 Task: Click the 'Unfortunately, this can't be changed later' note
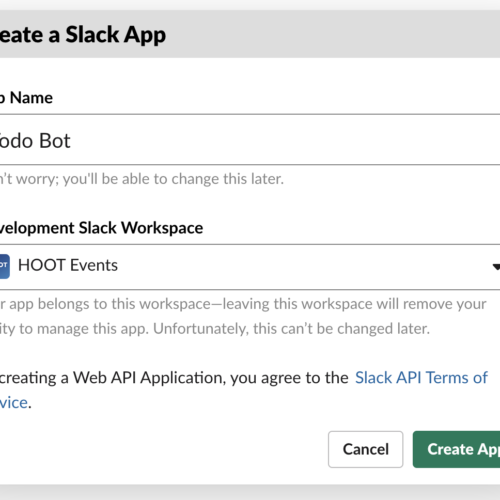[x=291, y=329]
